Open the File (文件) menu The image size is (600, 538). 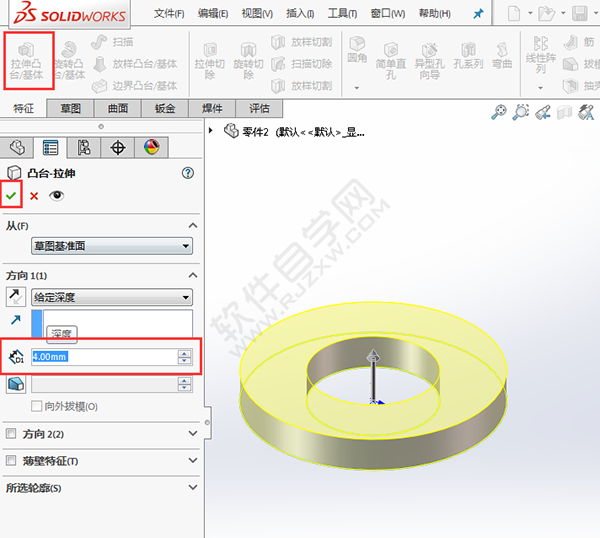[x=169, y=14]
